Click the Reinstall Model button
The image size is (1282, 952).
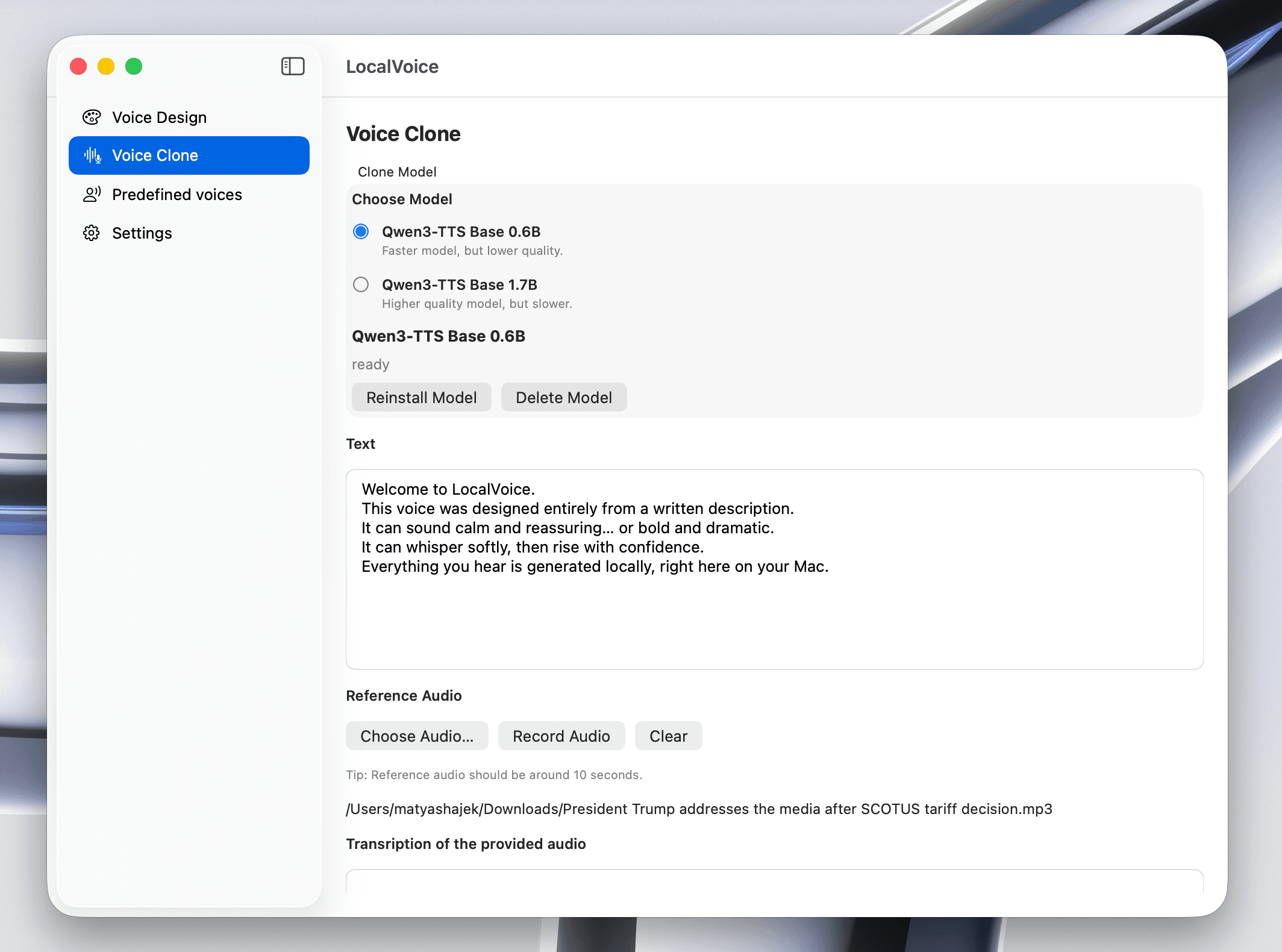click(x=421, y=397)
